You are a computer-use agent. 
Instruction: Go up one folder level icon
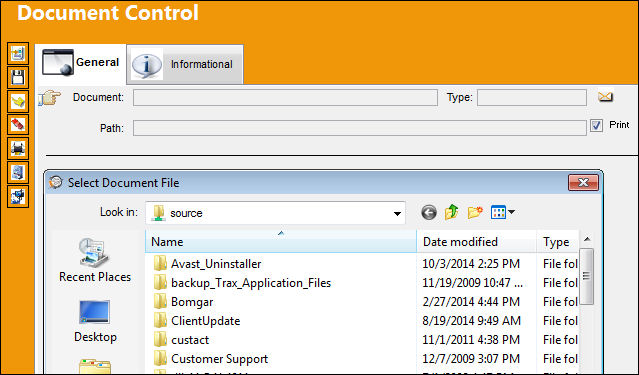452,212
